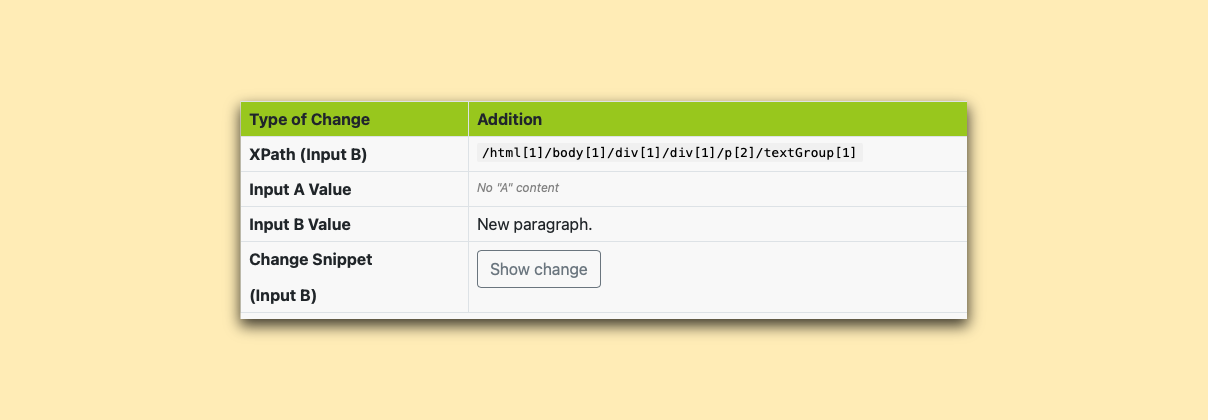The width and height of the screenshot is (1208, 420).
Task: Click the "Change Snippet" row label
Action: tap(310, 259)
